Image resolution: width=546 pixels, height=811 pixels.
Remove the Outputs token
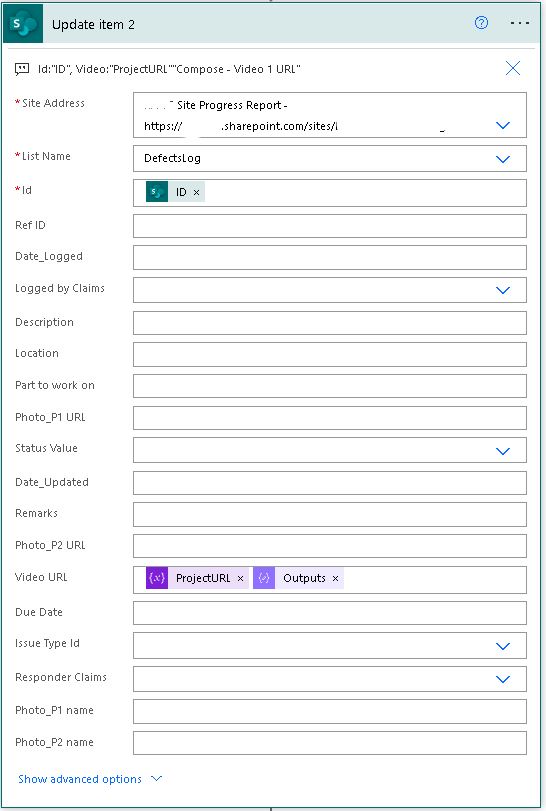pyautogui.click(x=336, y=579)
